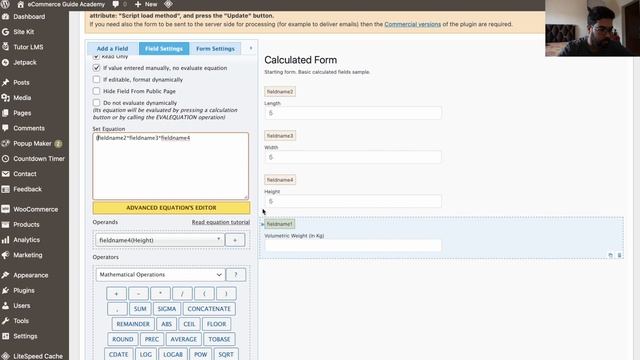Click the Popup Maker sidebar icon
Image resolution: width=640 pixels, height=360 pixels.
coord(5,143)
